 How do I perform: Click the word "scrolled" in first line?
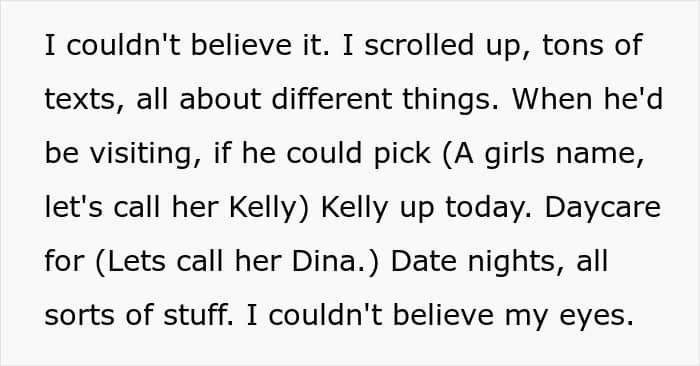tap(419, 45)
